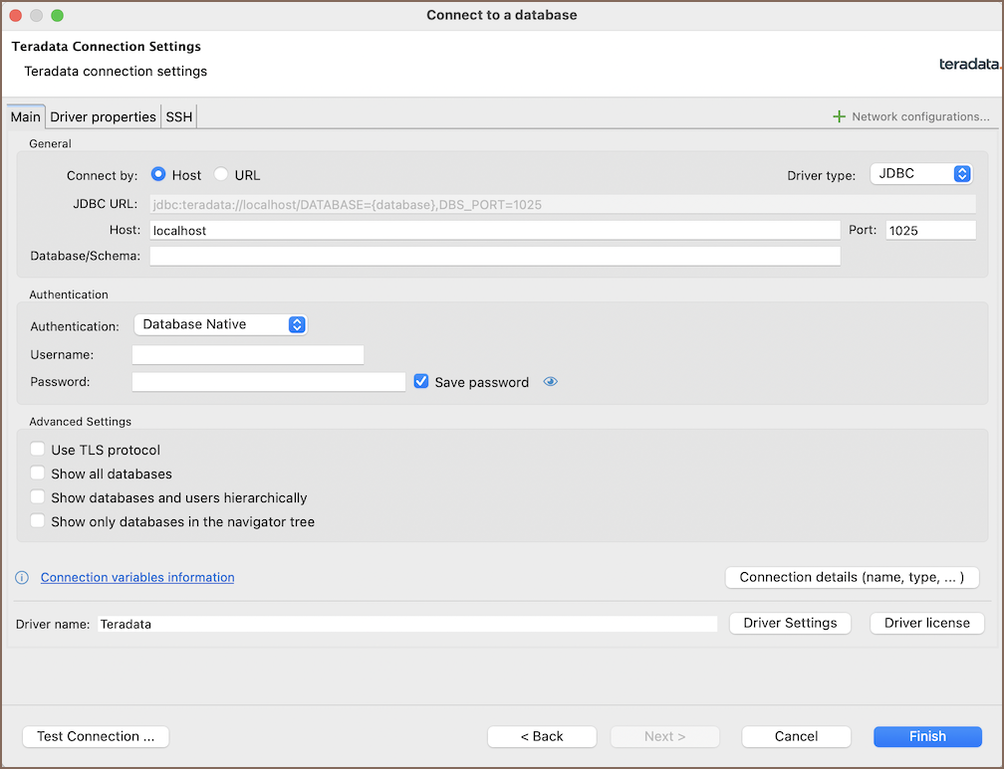Viewport: 1004px width, 769px height.
Task: Click the eye icon to reveal password
Action: 550,382
